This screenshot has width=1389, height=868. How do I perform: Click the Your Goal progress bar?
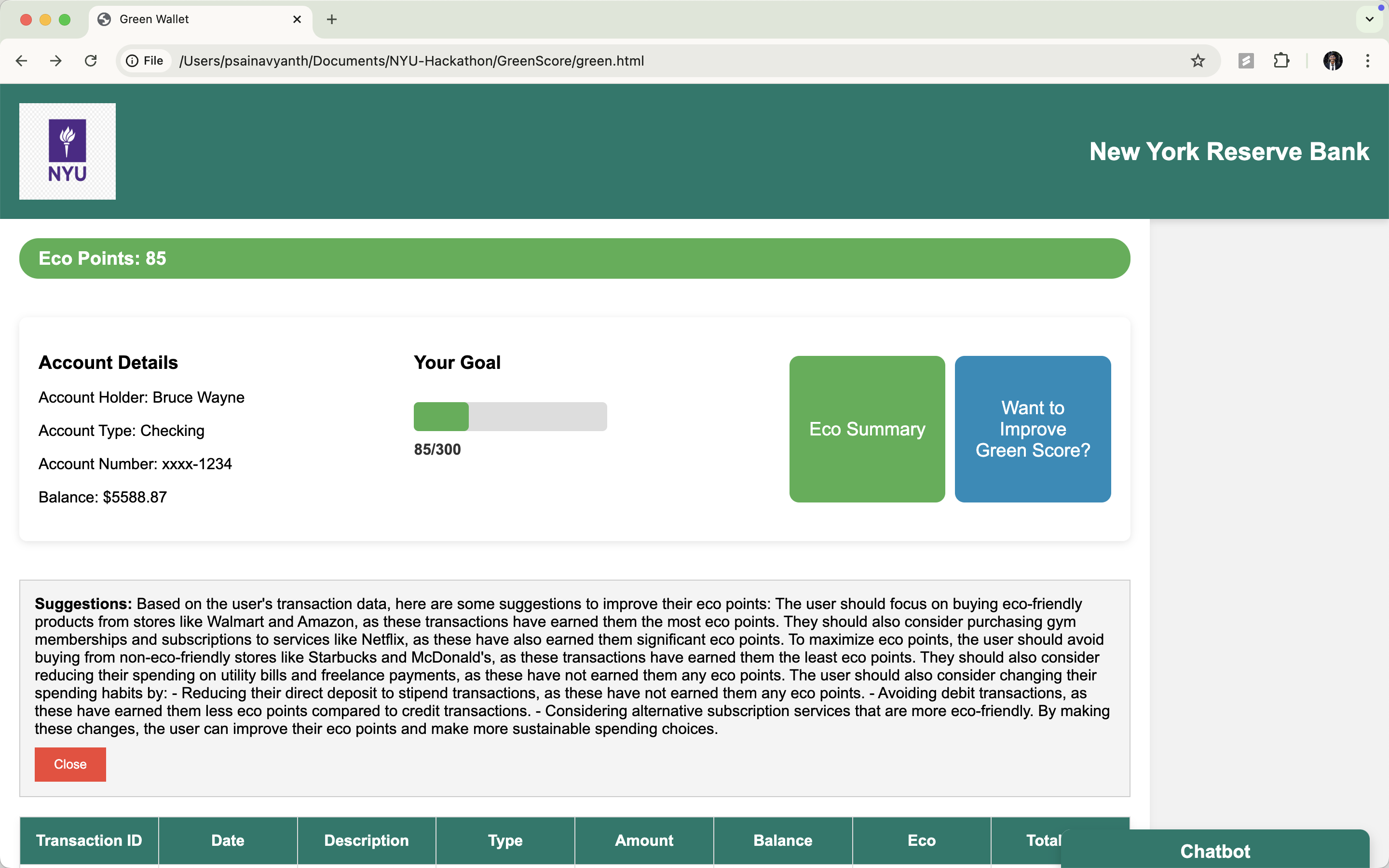[510, 416]
